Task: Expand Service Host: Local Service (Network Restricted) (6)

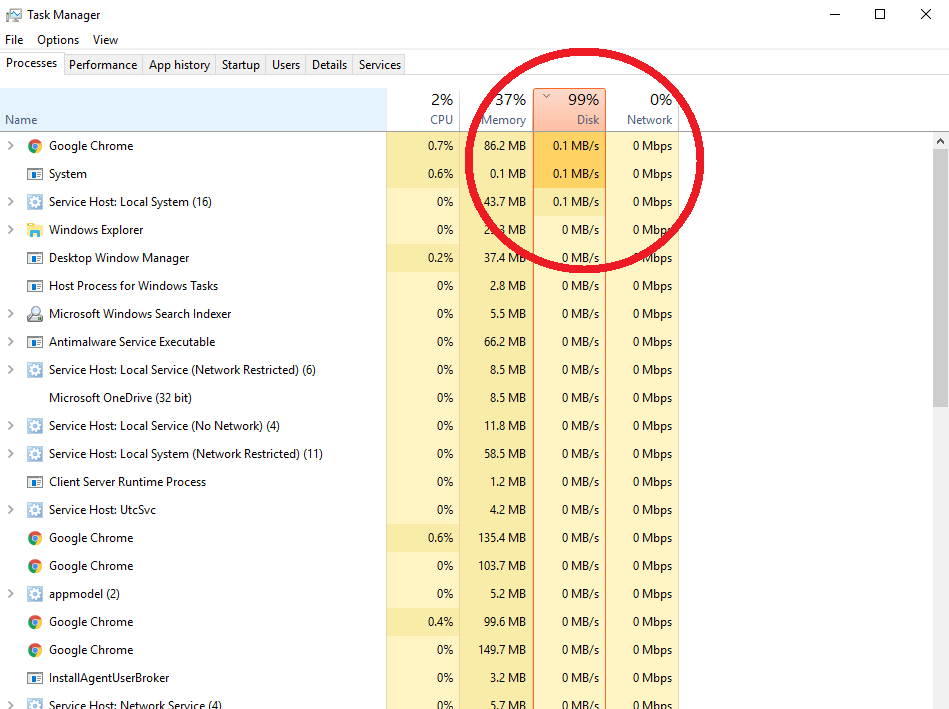Action: click(x=10, y=369)
